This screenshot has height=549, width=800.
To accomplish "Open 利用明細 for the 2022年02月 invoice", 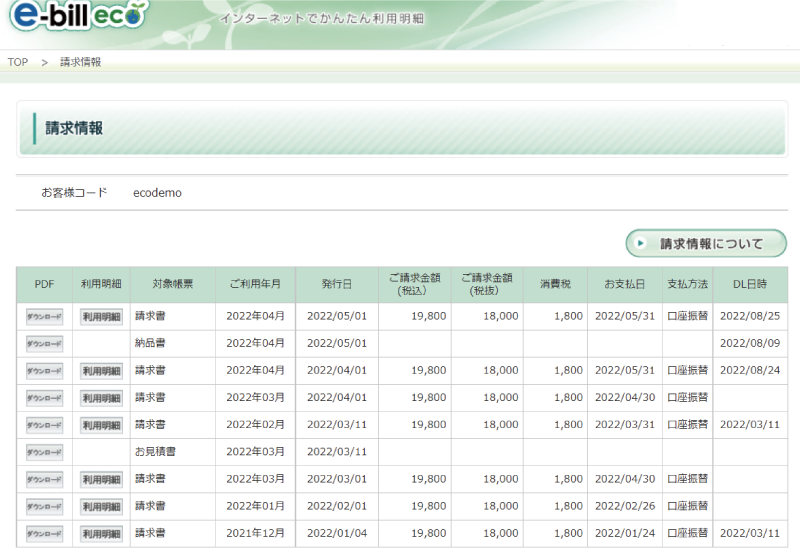I will tap(101, 424).
